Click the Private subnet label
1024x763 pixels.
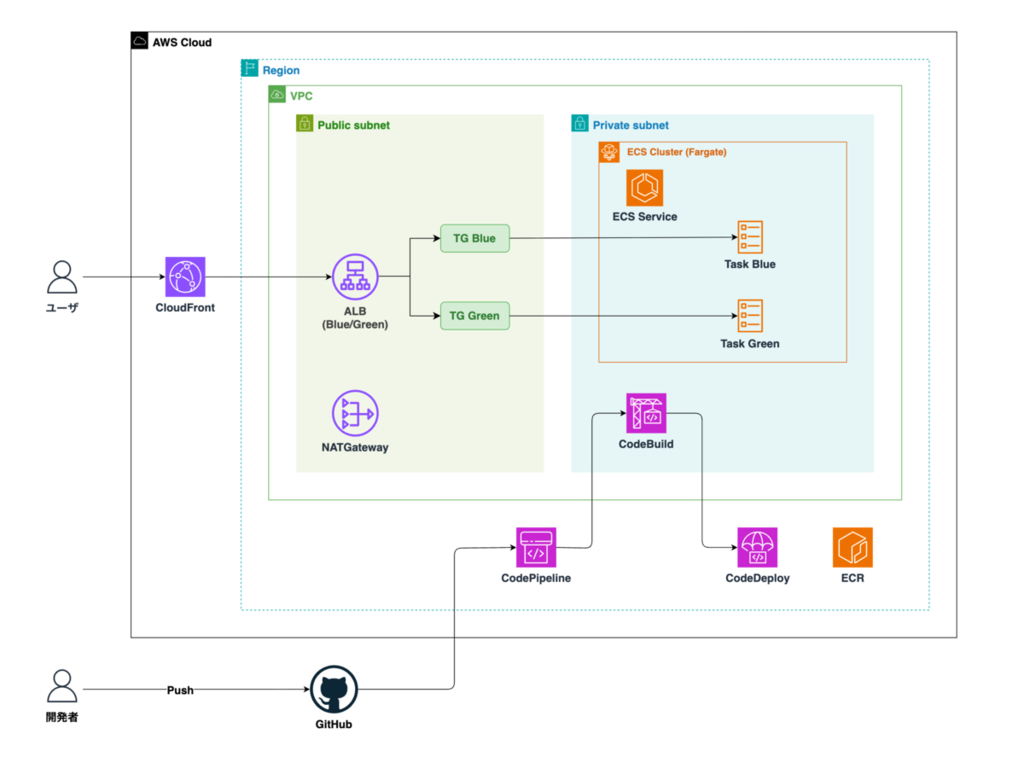click(631, 125)
